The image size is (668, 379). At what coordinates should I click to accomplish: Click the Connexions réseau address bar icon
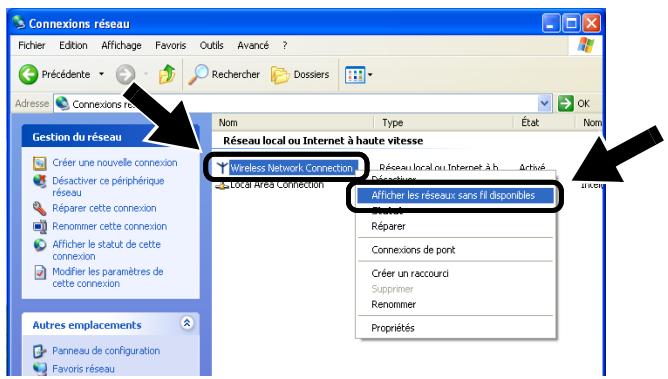[x=63, y=103]
